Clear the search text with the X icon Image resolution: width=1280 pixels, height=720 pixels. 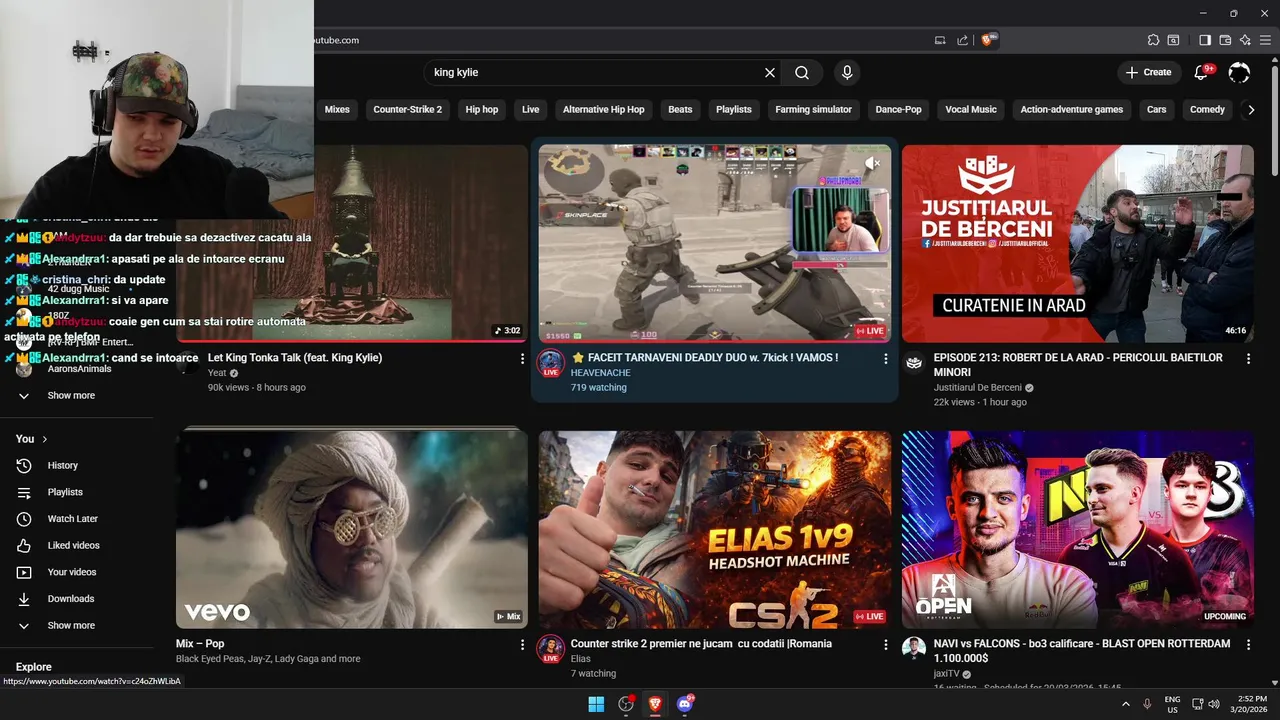pos(770,72)
